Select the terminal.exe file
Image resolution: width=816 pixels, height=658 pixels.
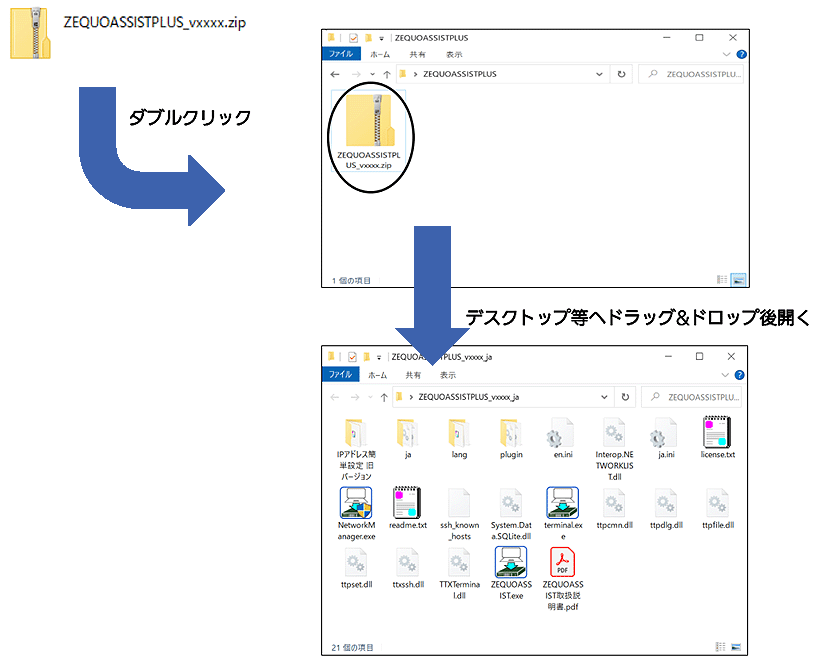point(562,503)
